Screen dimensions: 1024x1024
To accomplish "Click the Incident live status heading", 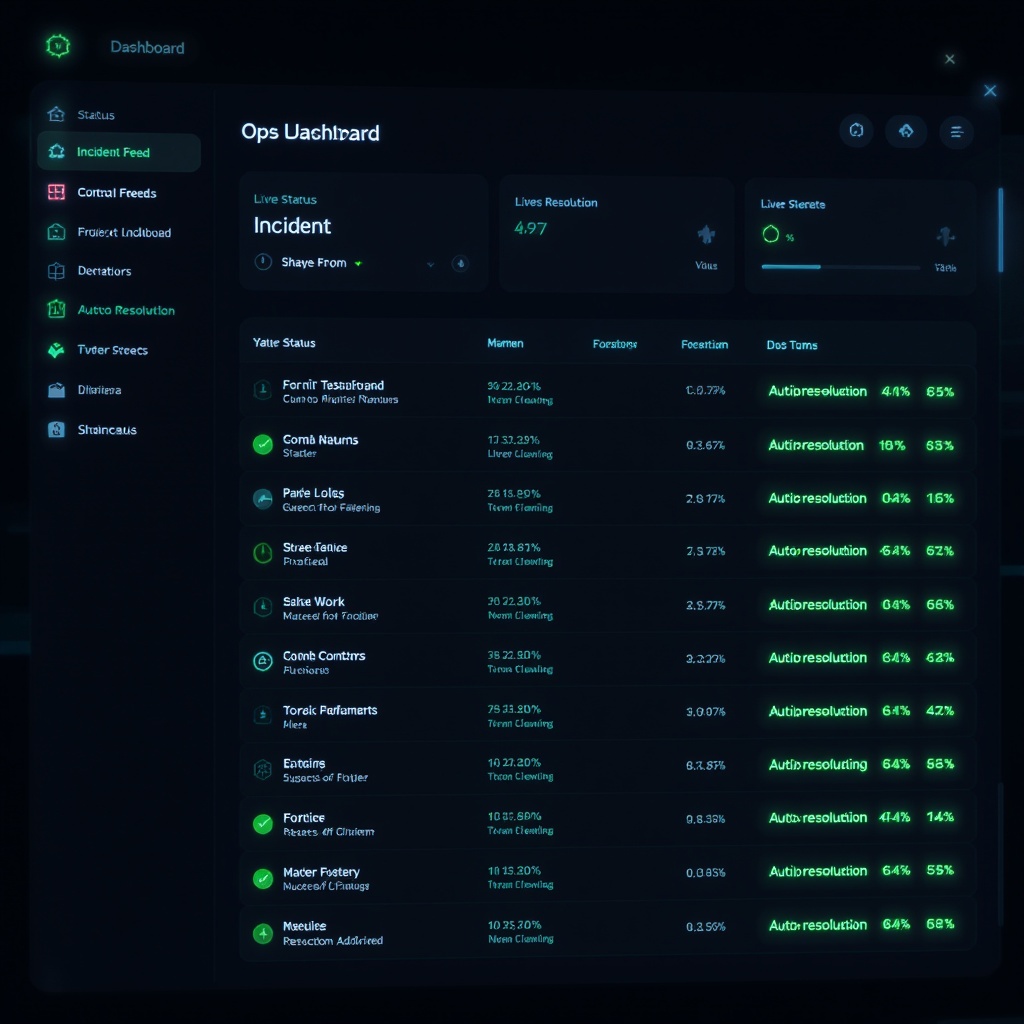I will click(292, 226).
